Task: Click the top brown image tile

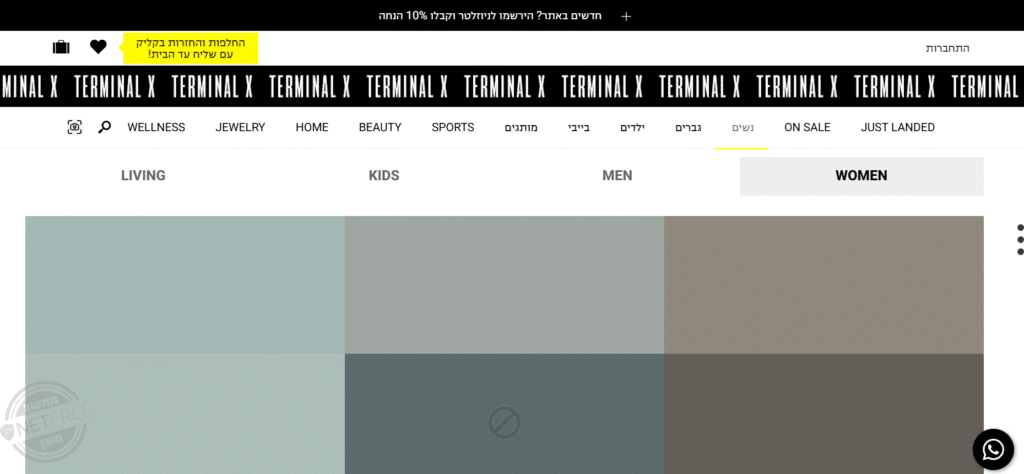Action: [824, 285]
